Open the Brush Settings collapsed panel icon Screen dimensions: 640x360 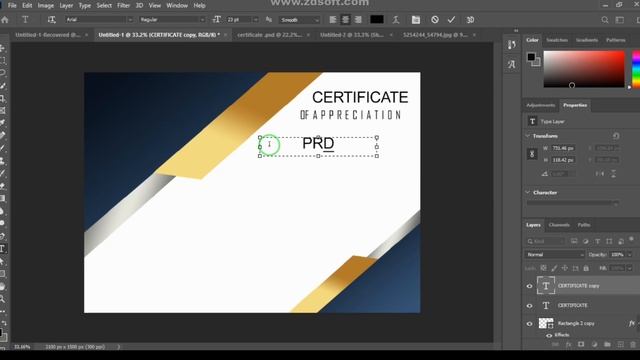511,45
